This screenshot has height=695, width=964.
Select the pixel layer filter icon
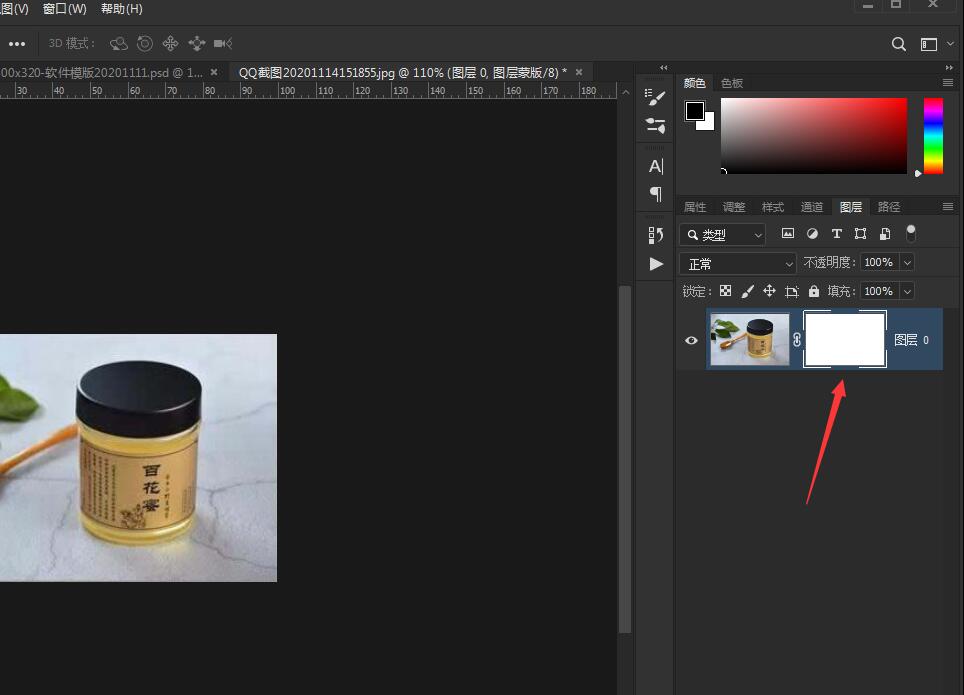[788, 233]
